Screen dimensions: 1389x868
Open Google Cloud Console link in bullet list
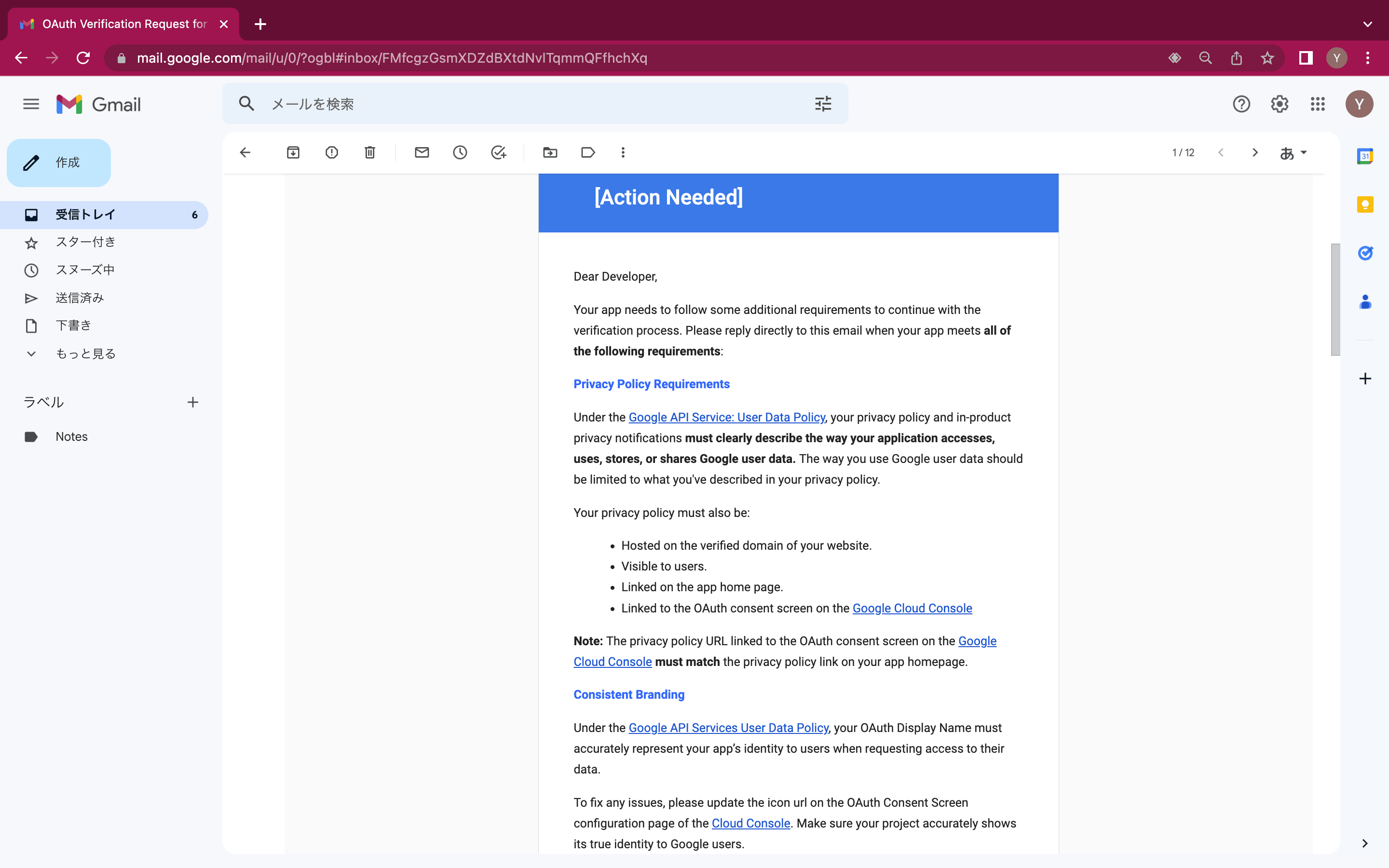(912, 608)
